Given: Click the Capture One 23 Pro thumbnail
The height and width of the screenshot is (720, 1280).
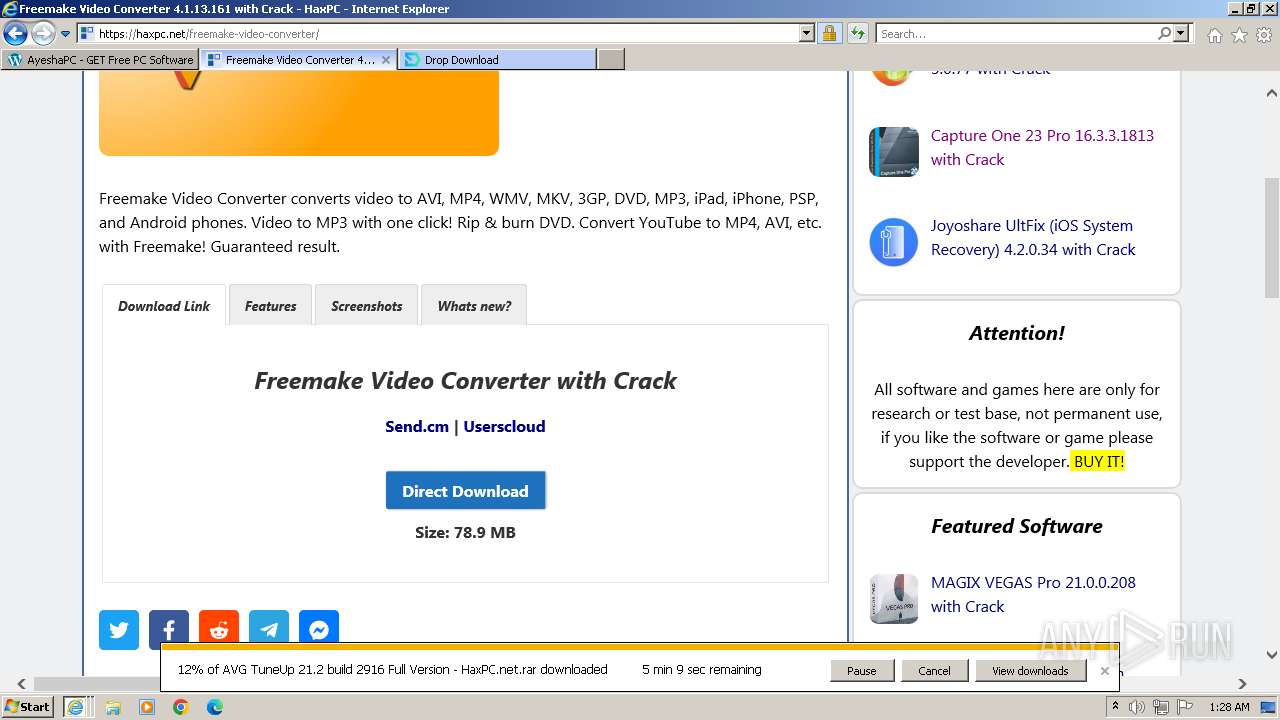Looking at the screenshot, I should pyautogui.click(x=894, y=152).
